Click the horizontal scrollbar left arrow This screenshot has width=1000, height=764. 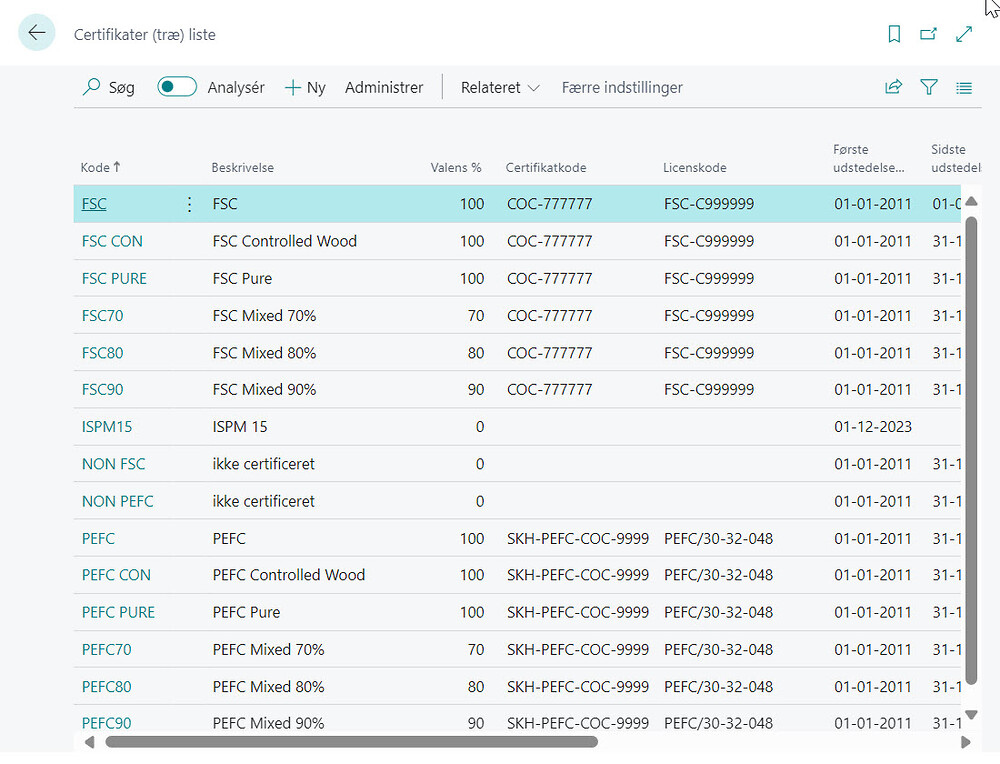click(89, 742)
